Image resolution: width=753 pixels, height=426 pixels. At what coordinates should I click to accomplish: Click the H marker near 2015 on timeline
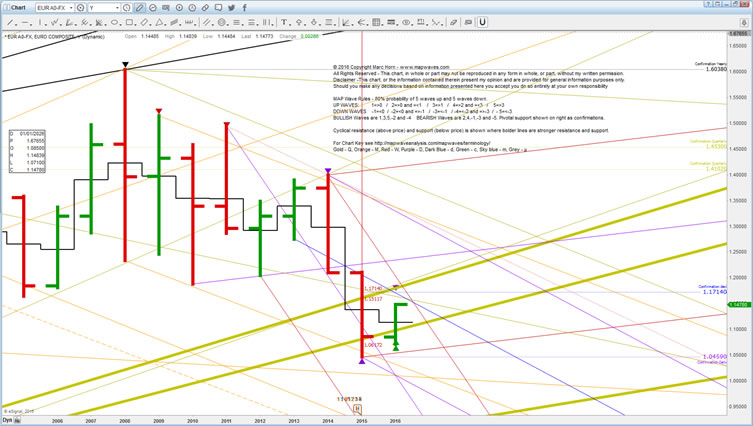coord(358,408)
